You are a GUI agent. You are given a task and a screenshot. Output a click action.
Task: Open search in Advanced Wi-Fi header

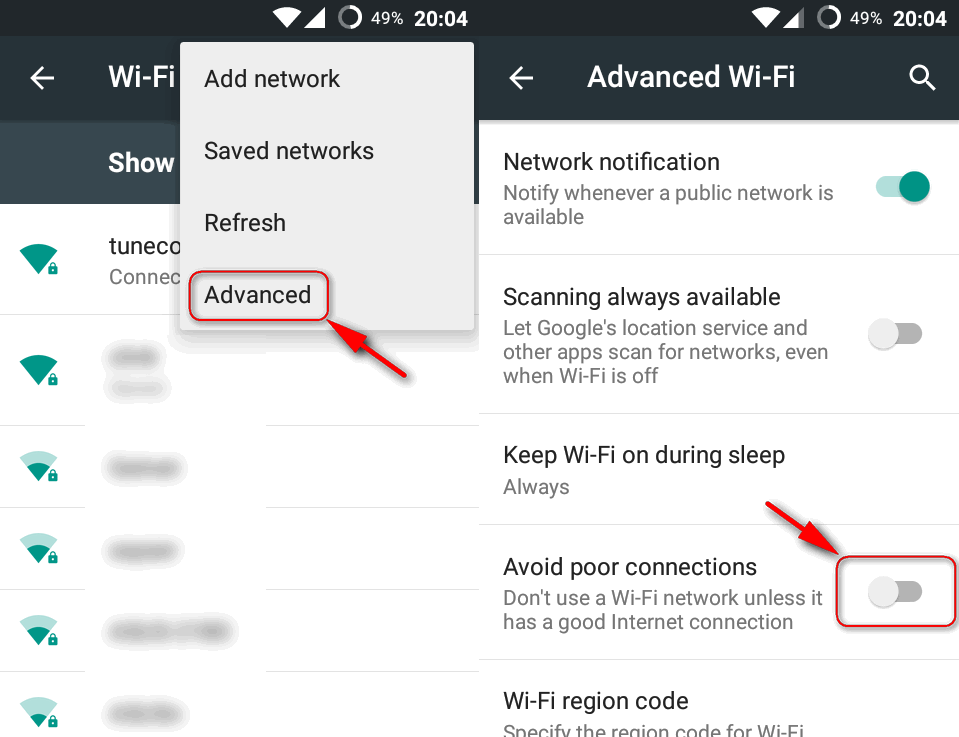pyautogui.click(x=922, y=78)
